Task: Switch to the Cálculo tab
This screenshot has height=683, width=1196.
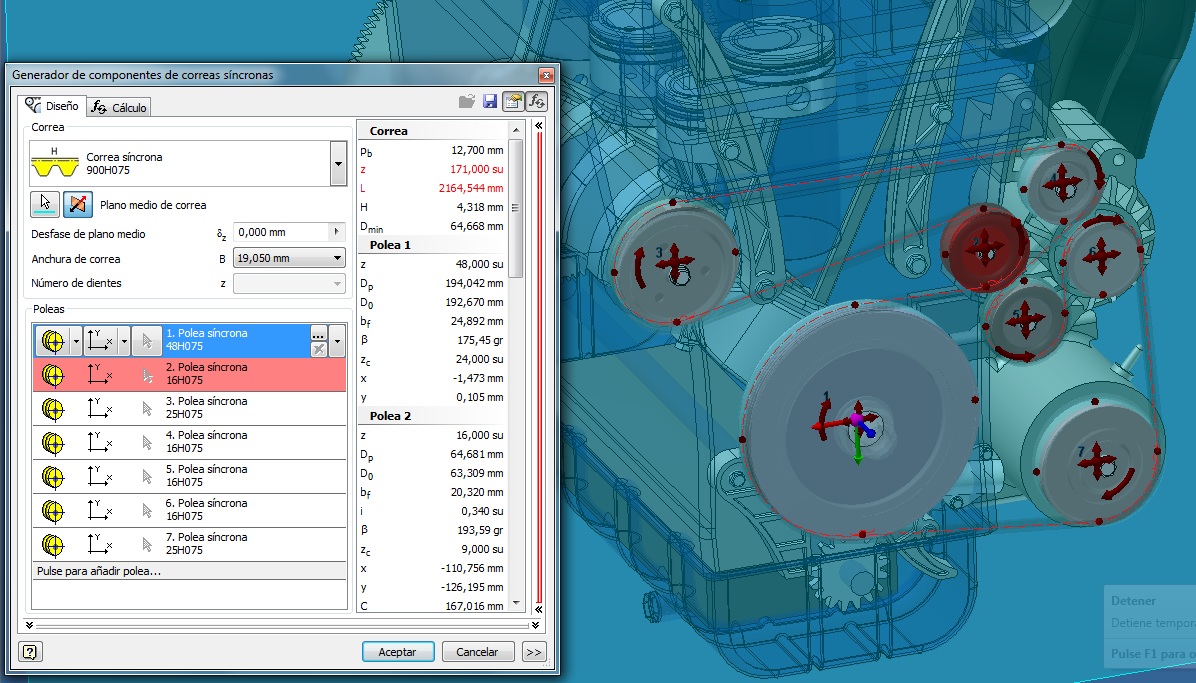Action: tap(118, 108)
